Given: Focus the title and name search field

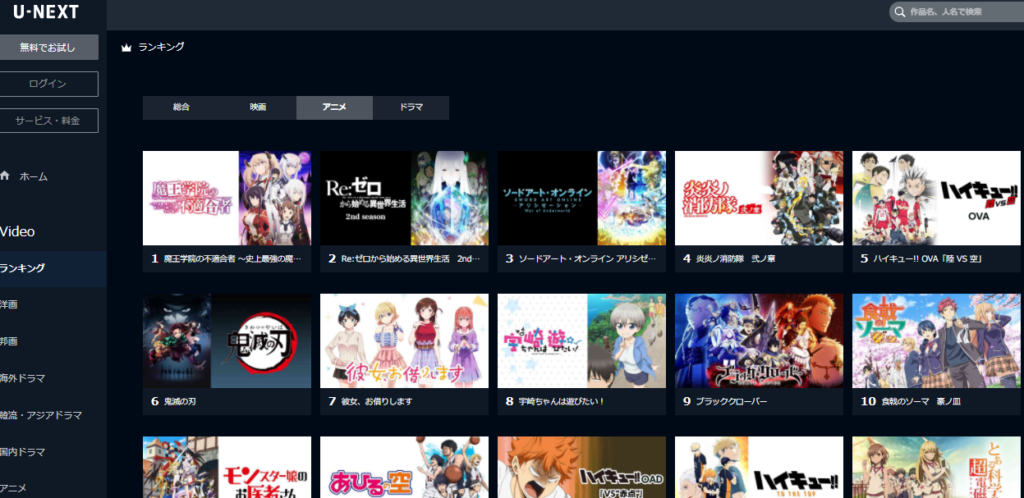Looking at the screenshot, I should (957, 12).
